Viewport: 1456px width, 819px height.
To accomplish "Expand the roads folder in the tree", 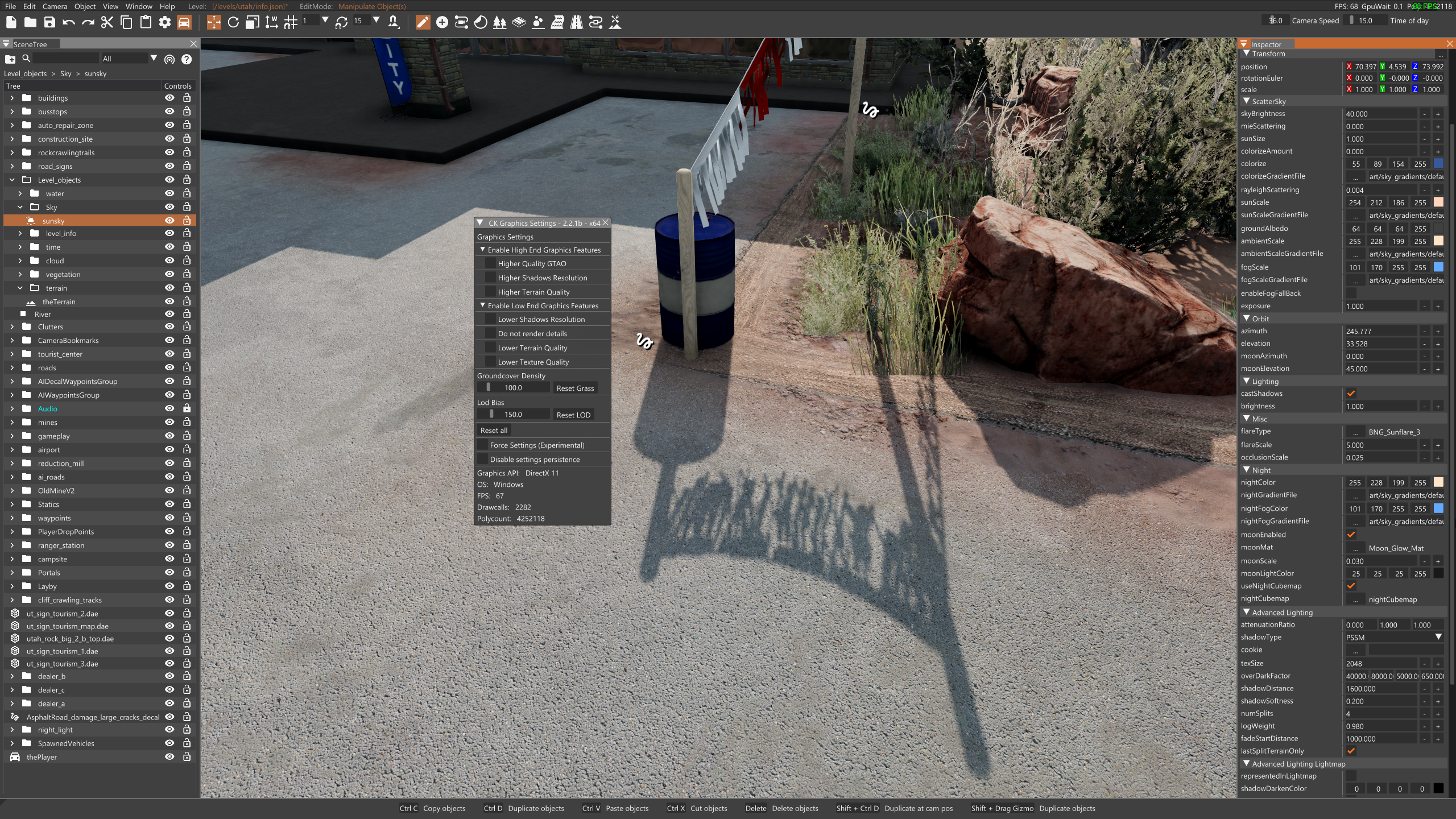I will pos(12,368).
